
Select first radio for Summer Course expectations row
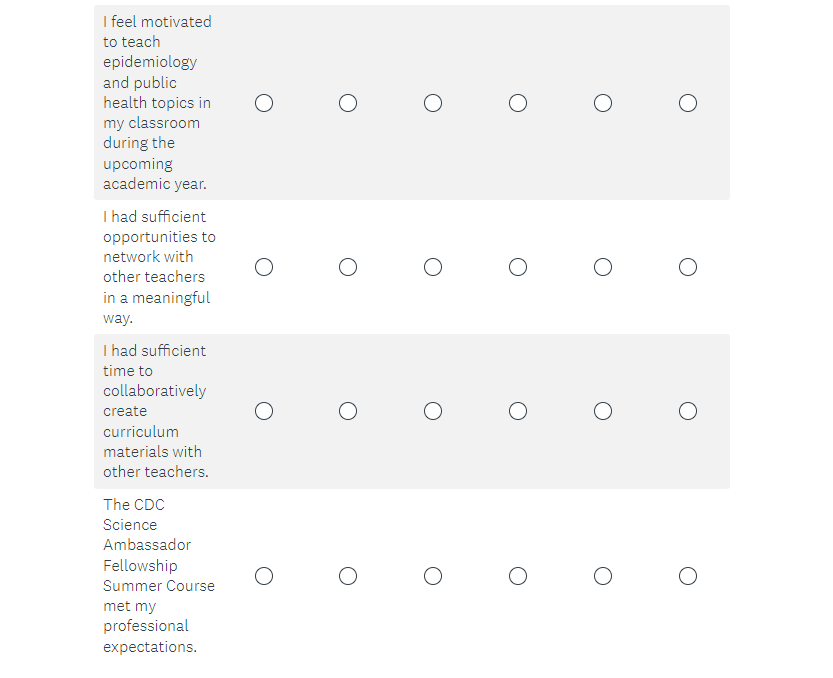tap(264, 576)
